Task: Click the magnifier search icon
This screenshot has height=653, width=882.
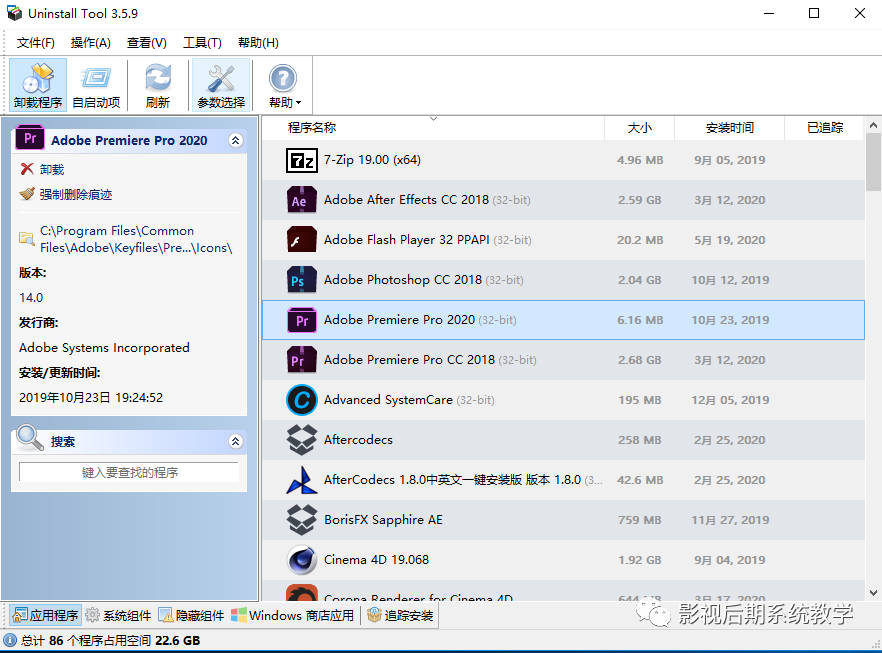Action: pos(30,438)
